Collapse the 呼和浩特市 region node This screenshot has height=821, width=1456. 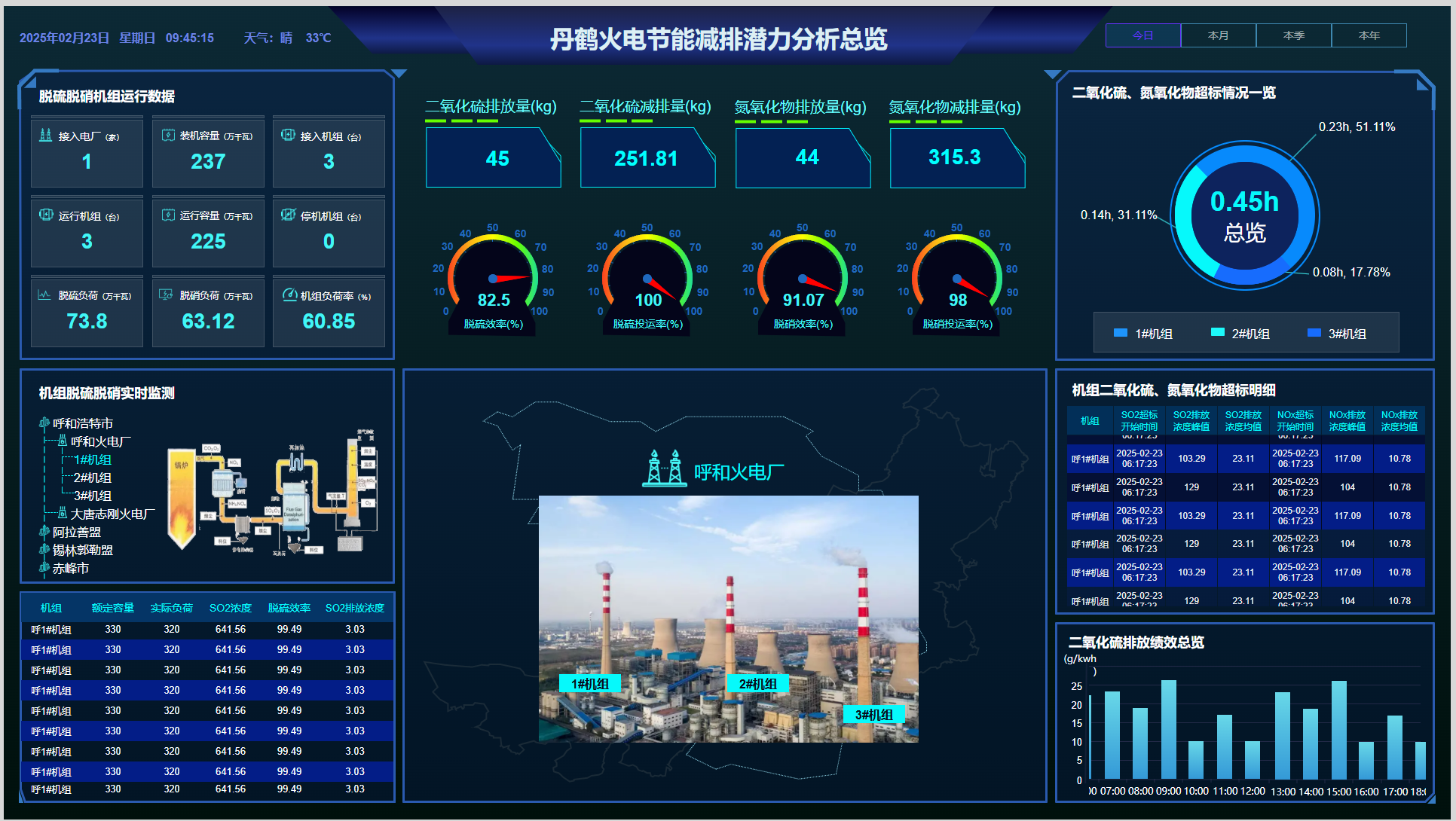pos(83,423)
